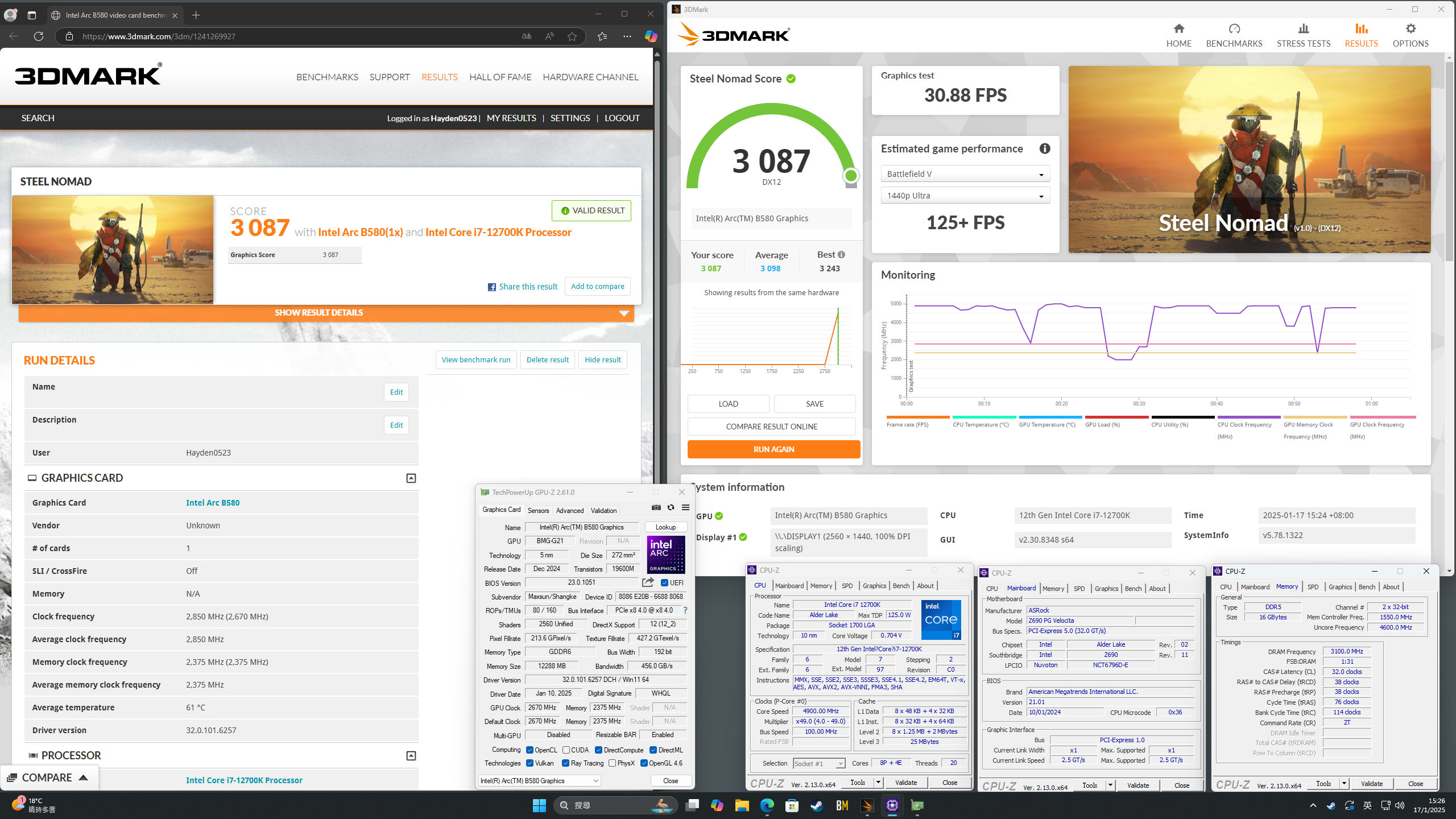Click the GPU-Z refresh icon
The image size is (1456, 819).
pyautogui.click(x=671, y=507)
